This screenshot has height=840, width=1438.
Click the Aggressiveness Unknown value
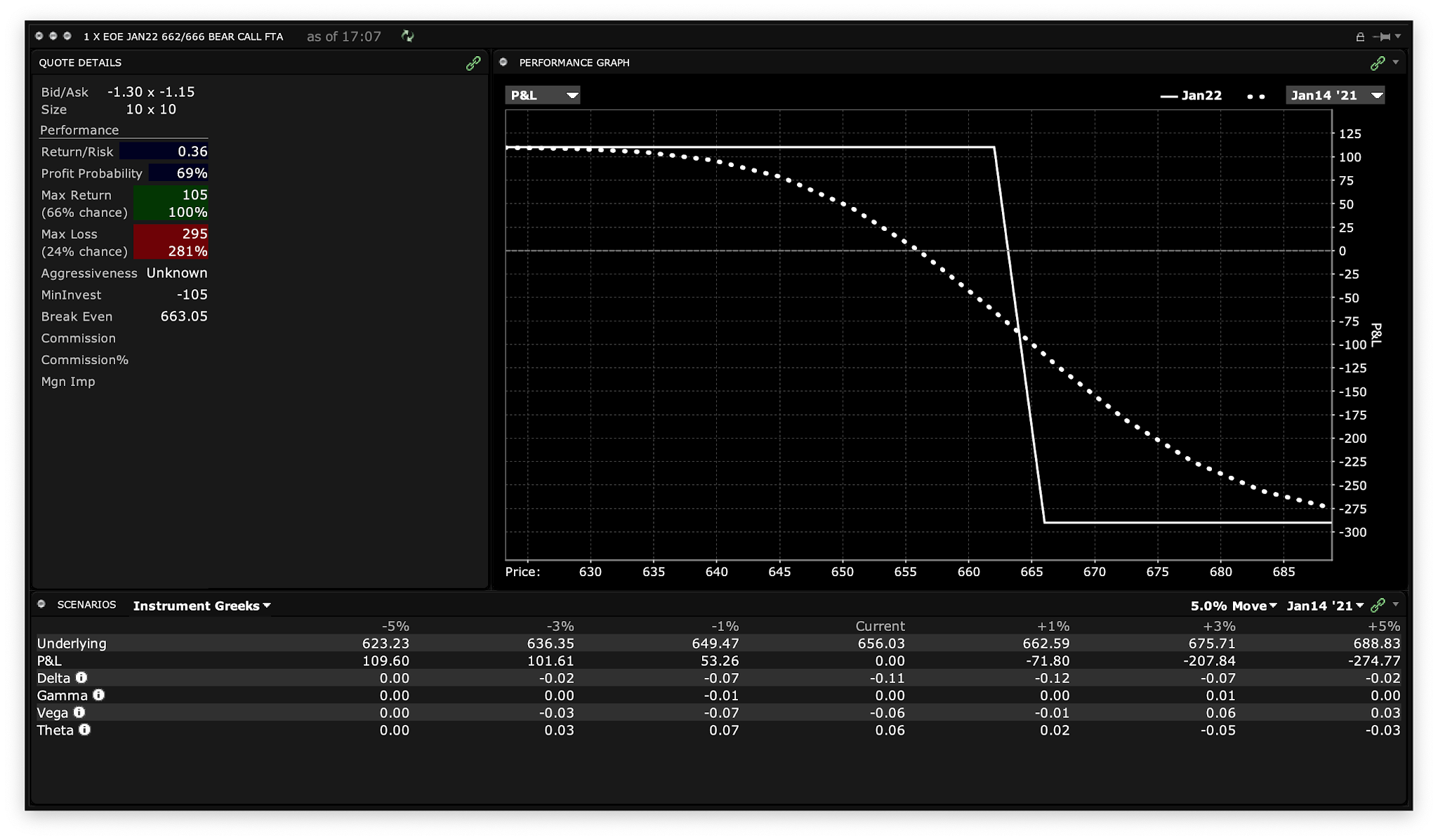(x=177, y=273)
